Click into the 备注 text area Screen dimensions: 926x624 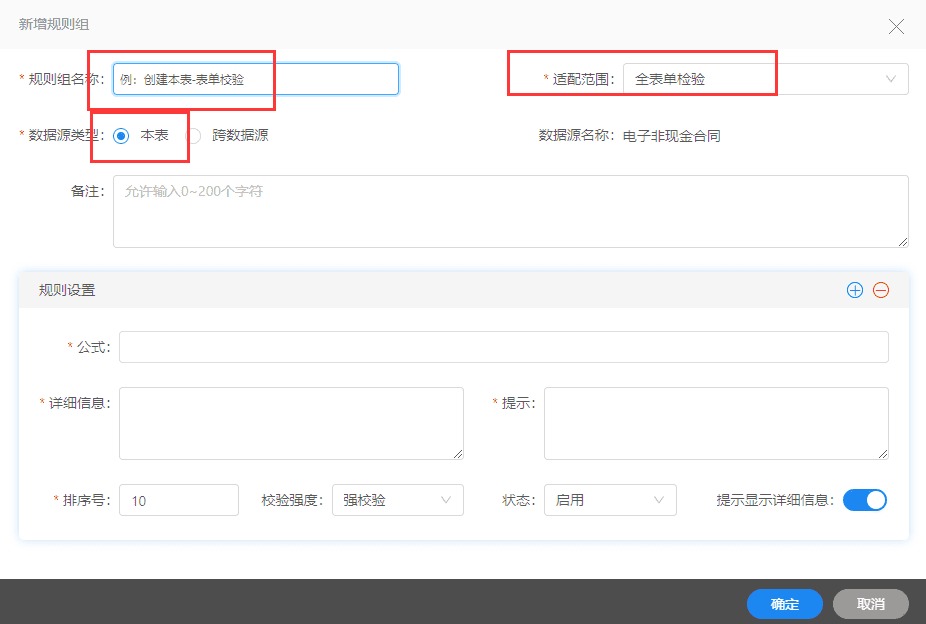pos(511,211)
